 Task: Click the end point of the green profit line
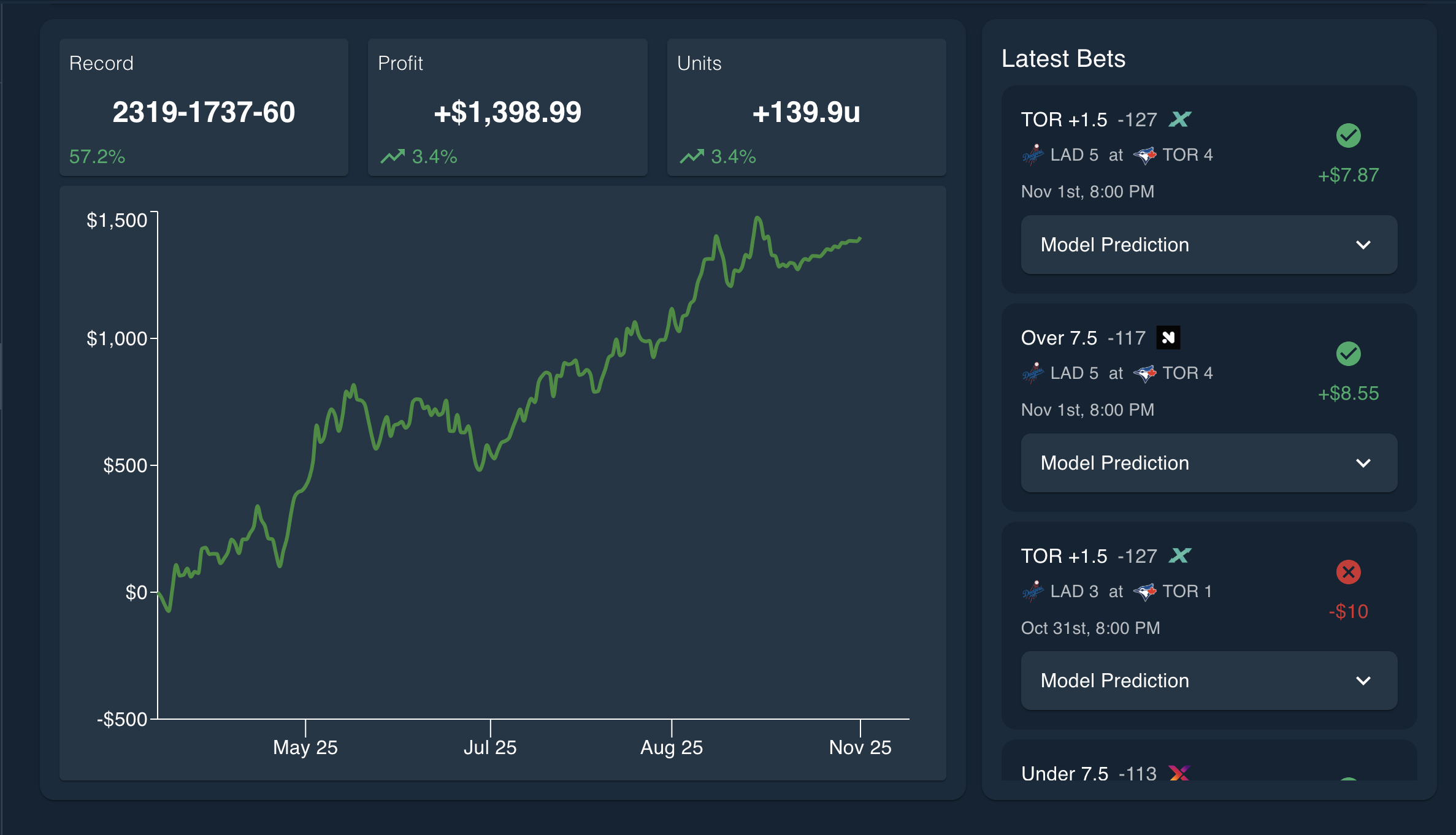coord(860,238)
